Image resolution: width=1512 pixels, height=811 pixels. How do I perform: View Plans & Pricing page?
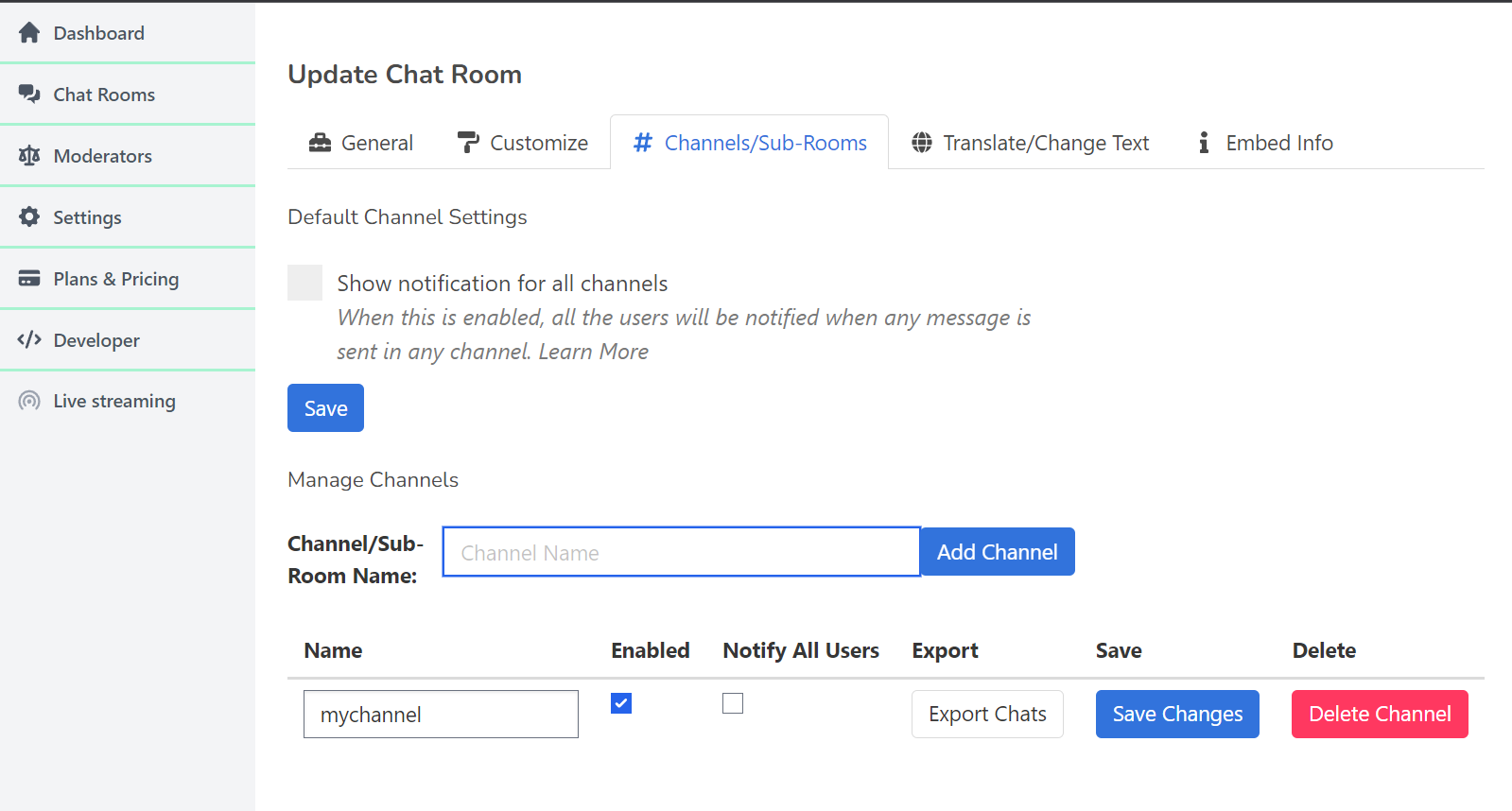tap(128, 279)
